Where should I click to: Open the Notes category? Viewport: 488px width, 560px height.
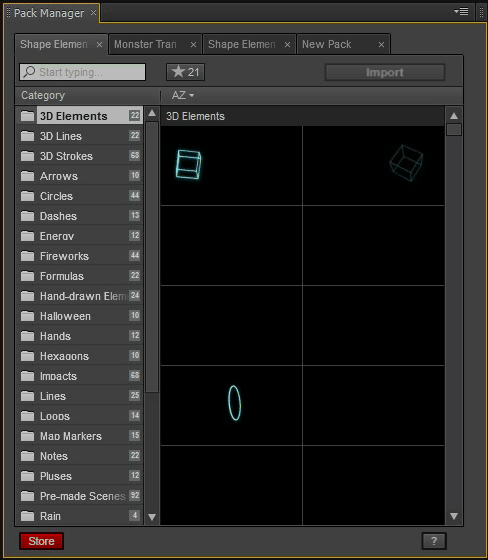80,456
